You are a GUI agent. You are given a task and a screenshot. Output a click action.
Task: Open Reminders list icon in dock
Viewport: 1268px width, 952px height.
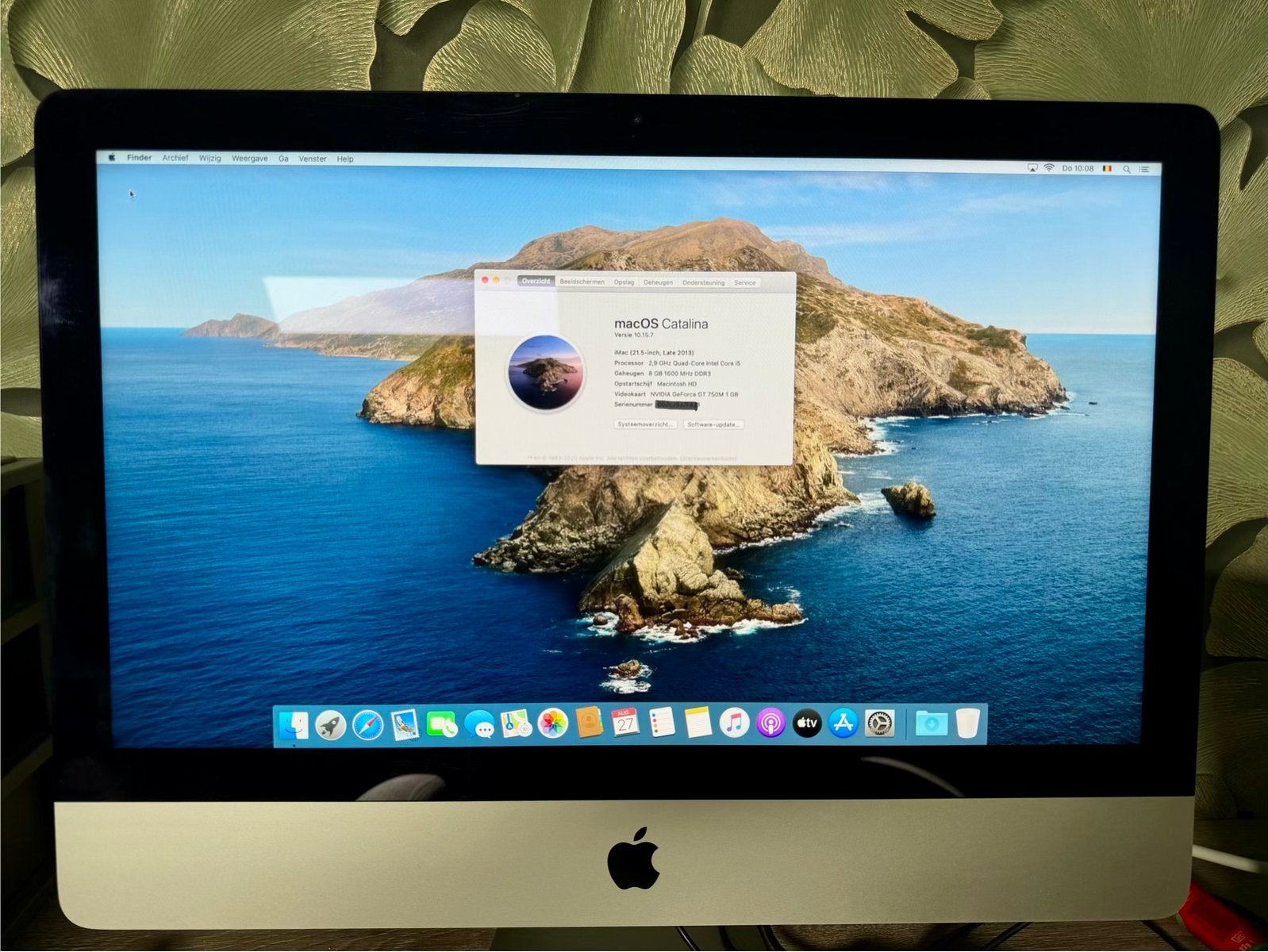[x=662, y=723]
